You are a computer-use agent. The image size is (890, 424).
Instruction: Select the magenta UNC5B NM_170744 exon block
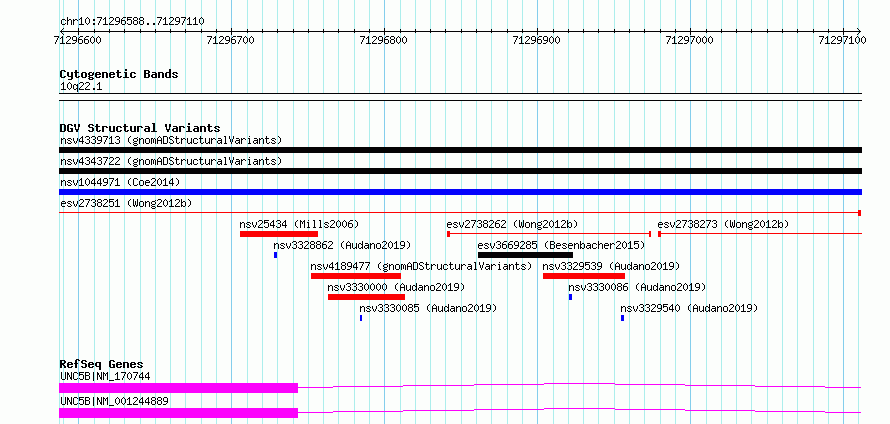point(179,388)
